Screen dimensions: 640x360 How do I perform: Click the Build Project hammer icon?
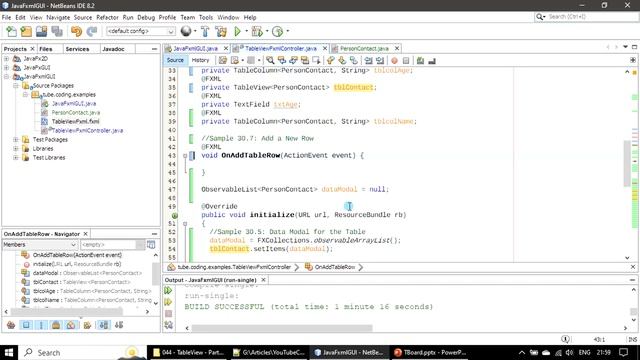[205, 31]
